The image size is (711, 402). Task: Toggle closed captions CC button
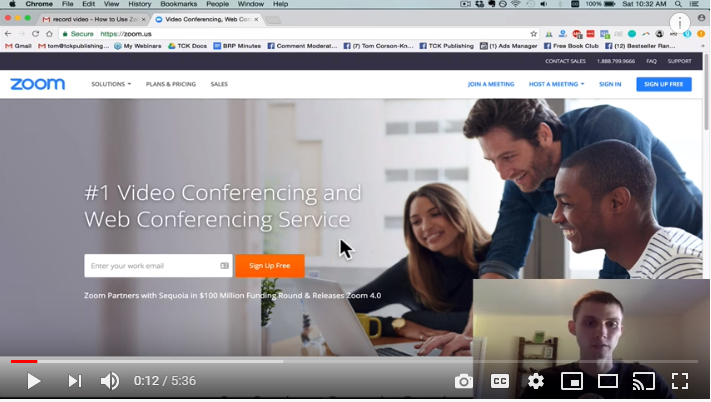coord(500,381)
